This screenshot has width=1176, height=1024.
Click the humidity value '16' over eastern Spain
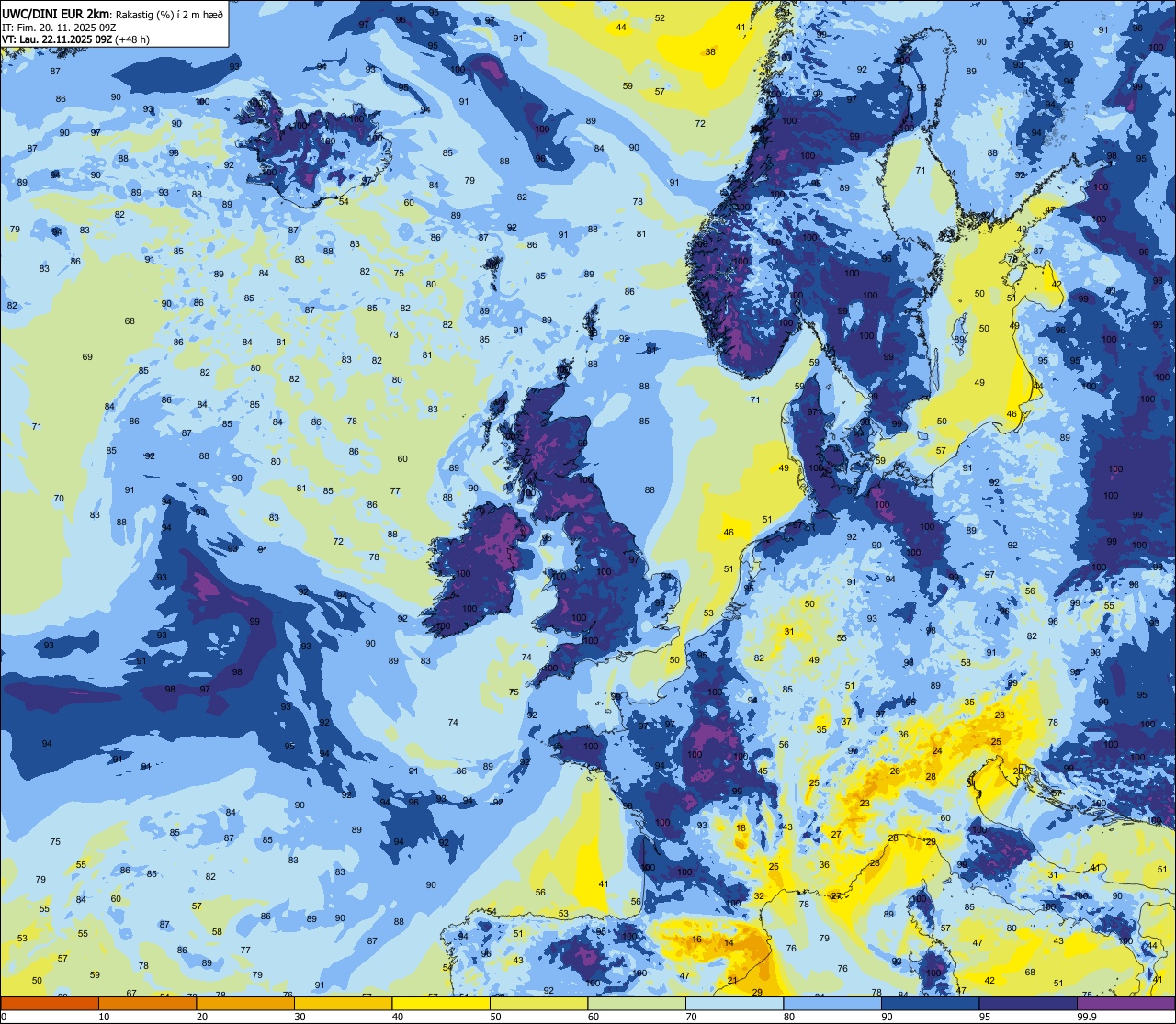(x=697, y=940)
